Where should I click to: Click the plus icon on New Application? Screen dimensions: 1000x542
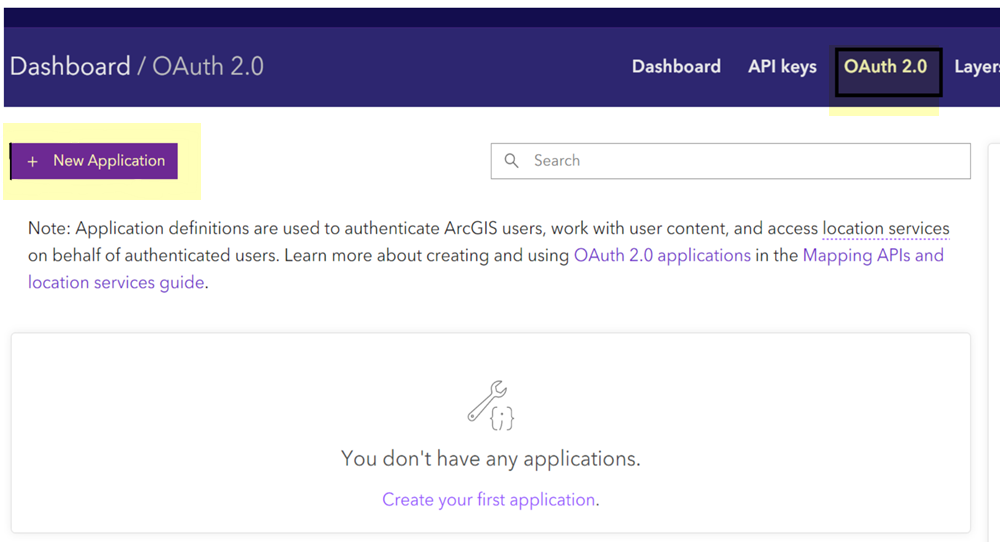click(33, 161)
